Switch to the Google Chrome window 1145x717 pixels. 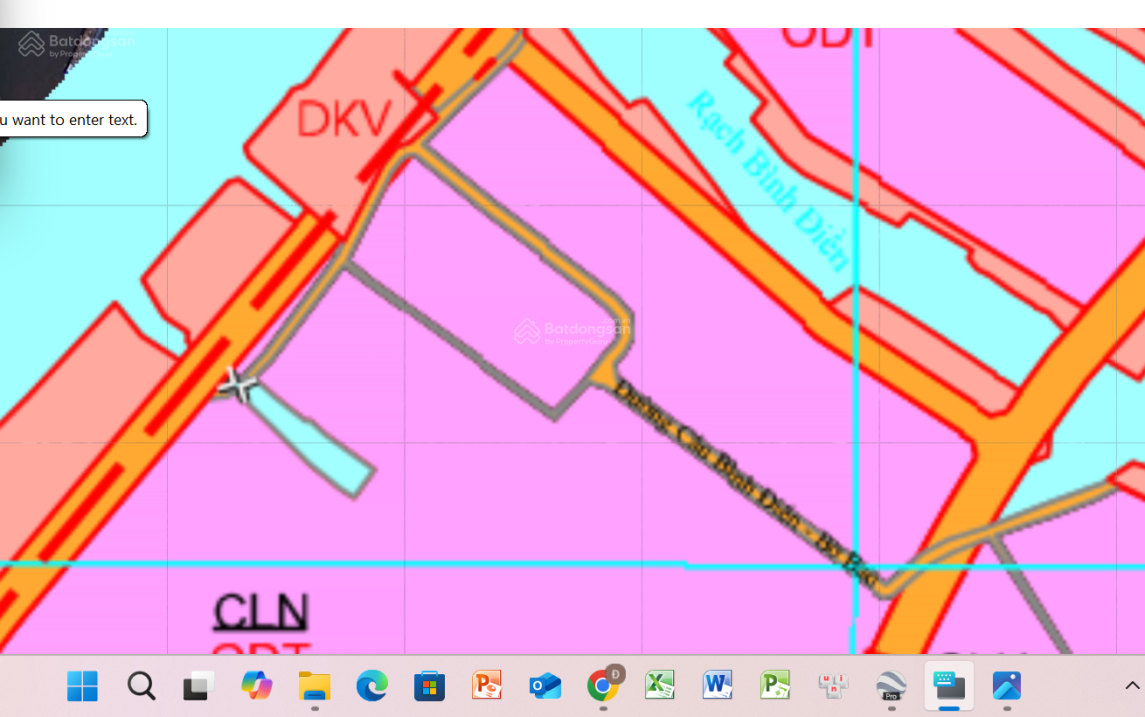[x=603, y=686]
